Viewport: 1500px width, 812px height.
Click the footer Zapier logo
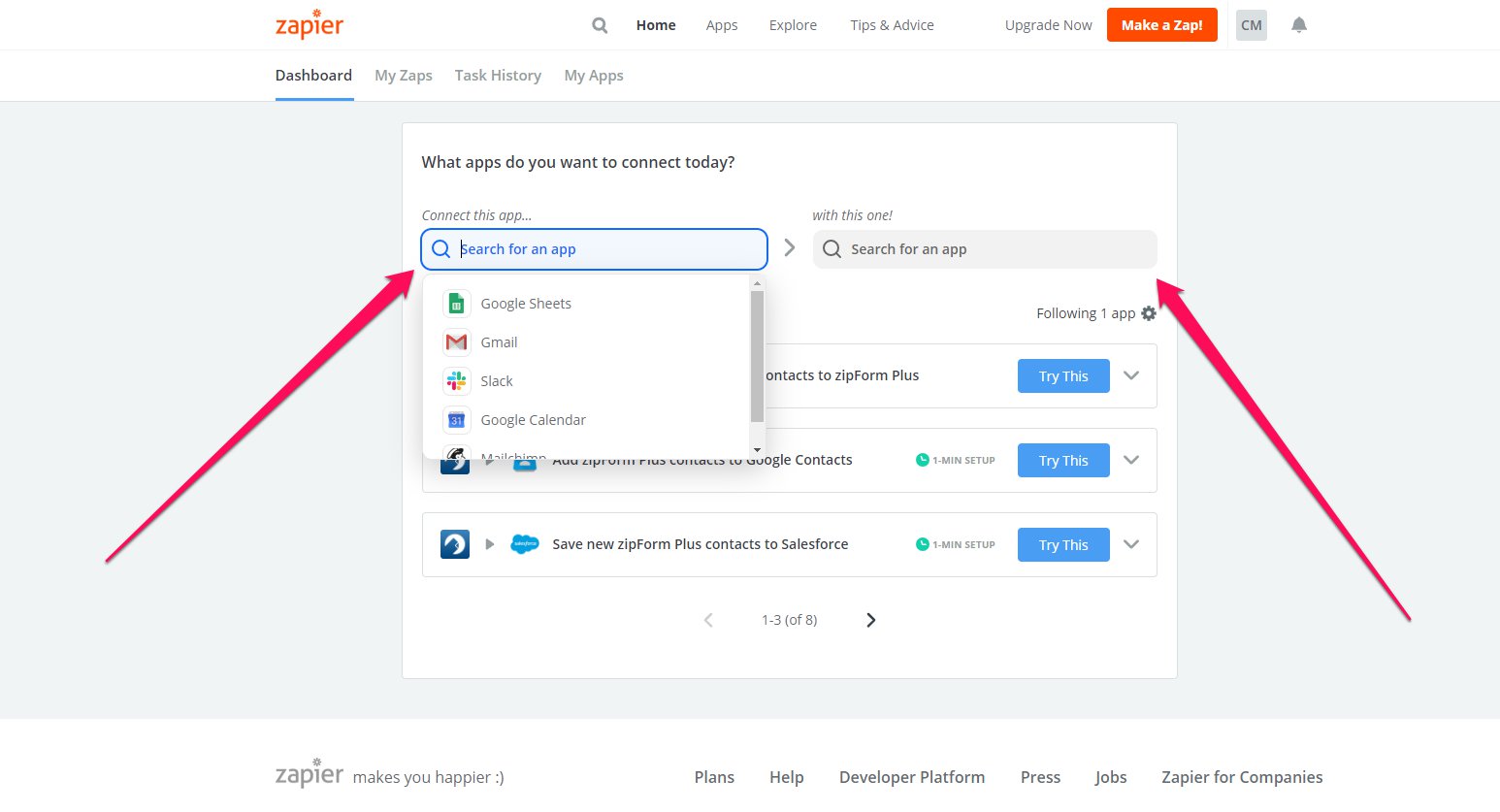tap(310, 773)
